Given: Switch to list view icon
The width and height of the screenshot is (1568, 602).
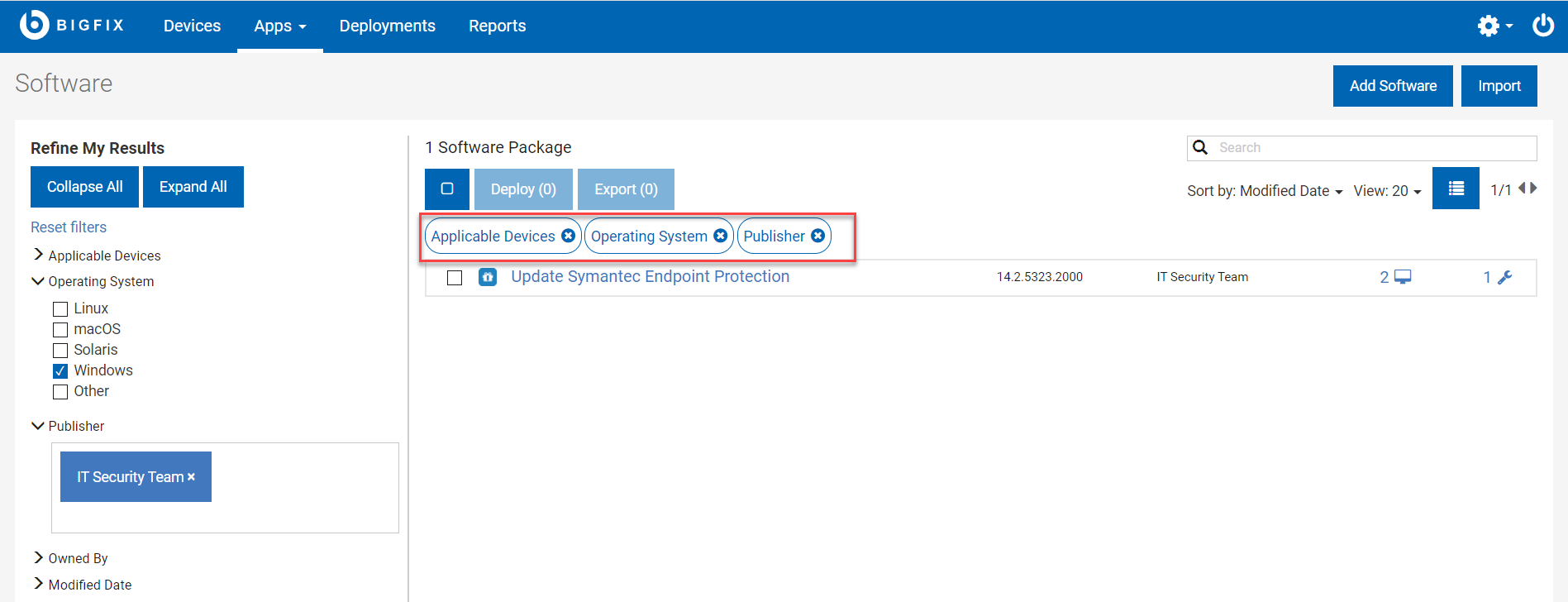Looking at the screenshot, I should [x=1456, y=189].
